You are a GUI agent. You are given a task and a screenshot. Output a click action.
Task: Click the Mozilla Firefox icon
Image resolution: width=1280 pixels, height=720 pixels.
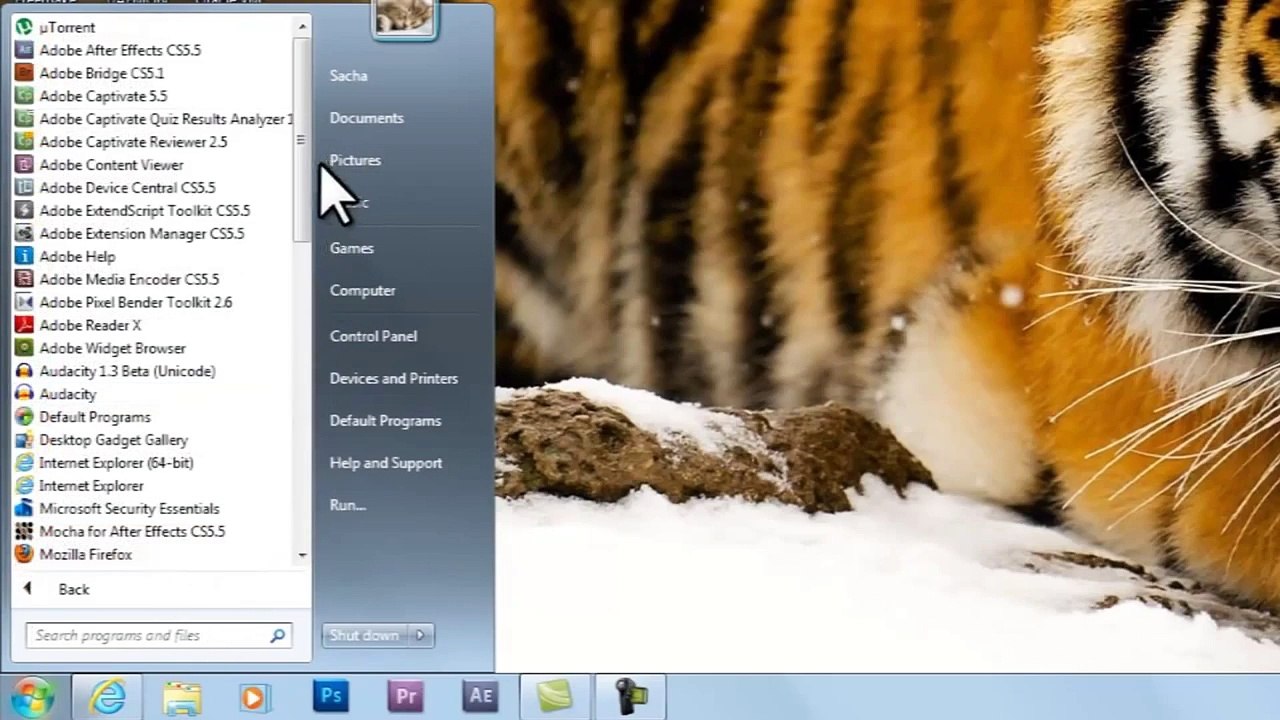point(24,554)
